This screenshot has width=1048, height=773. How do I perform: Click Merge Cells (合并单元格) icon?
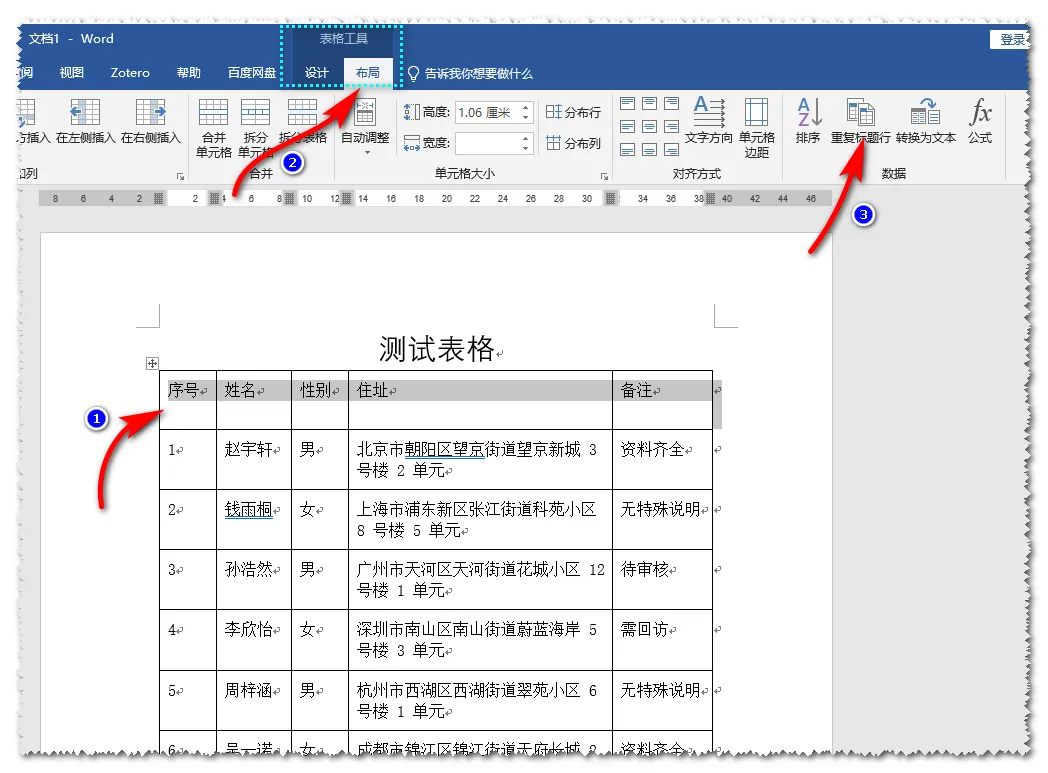coord(213,112)
